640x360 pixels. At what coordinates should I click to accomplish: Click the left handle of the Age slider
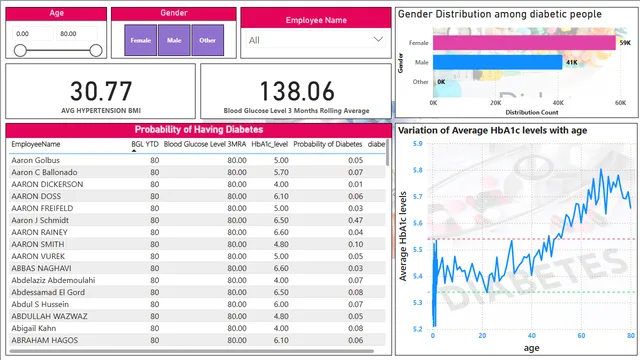pyautogui.click(x=20, y=51)
